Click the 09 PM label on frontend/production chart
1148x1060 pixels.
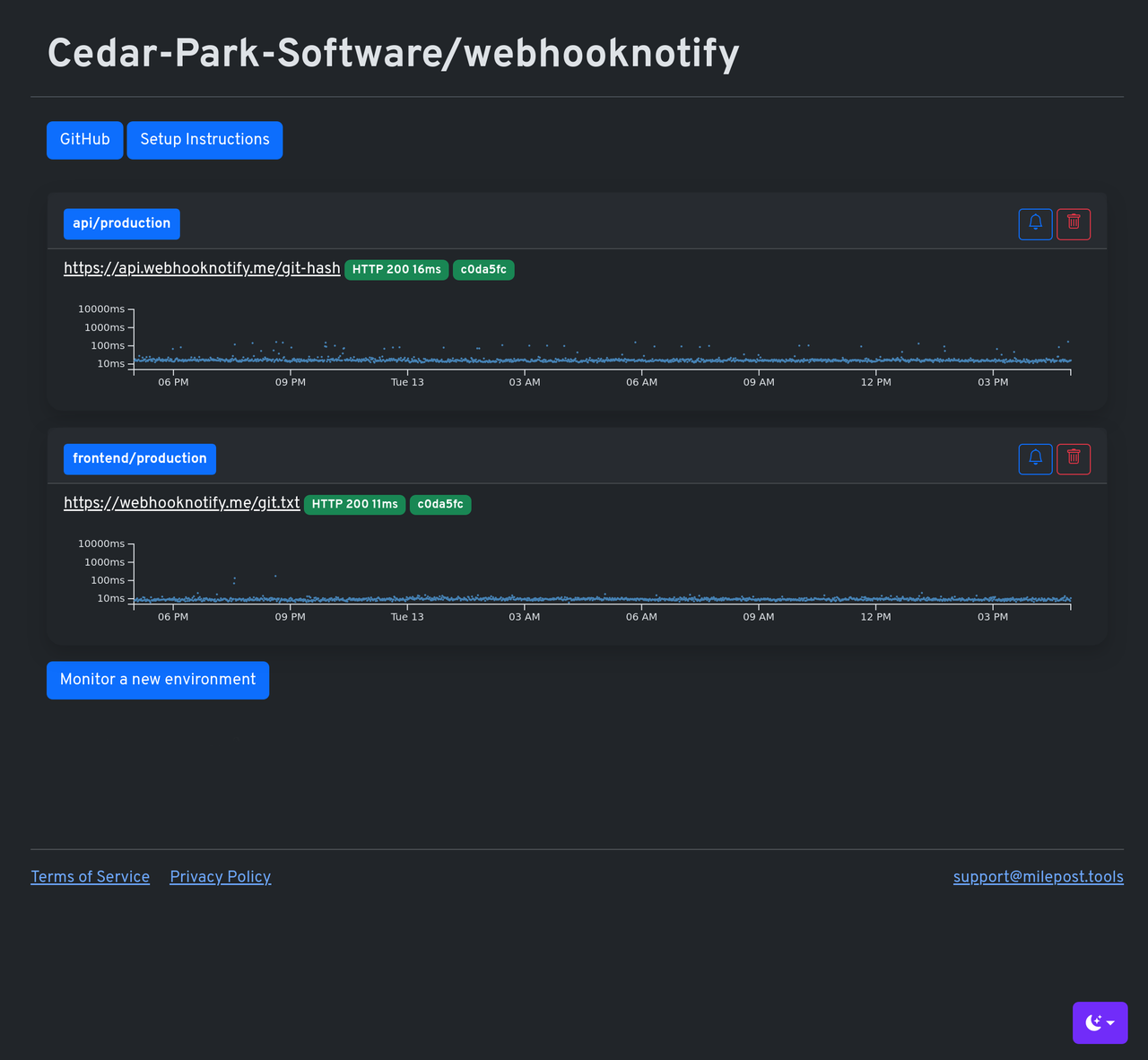pos(291,617)
